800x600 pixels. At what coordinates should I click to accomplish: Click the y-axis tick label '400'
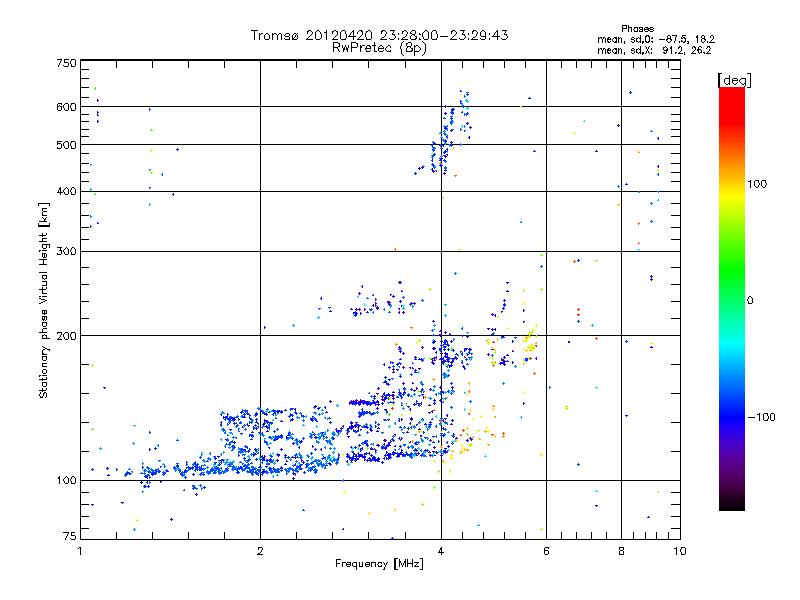66,192
